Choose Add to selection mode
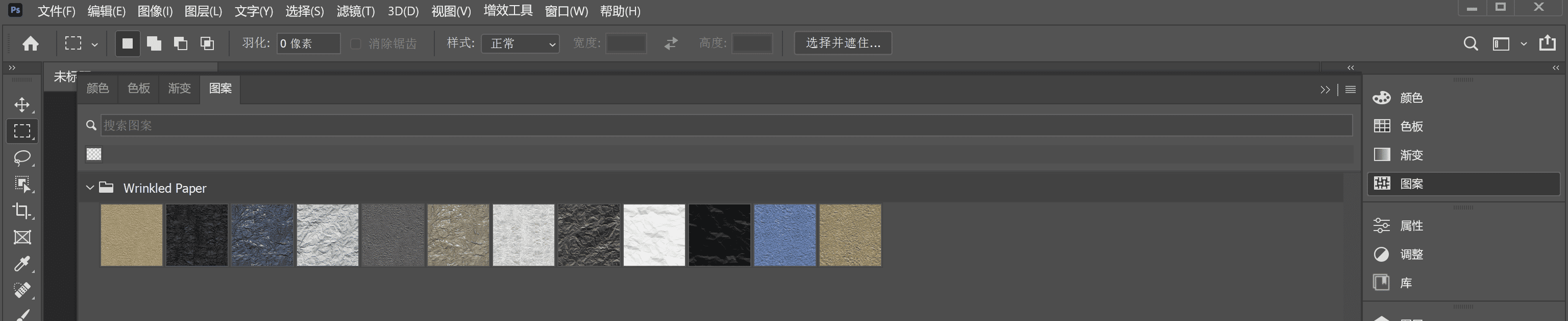The height and width of the screenshot is (321, 1568). pyautogui.click(x=154, y=43)
